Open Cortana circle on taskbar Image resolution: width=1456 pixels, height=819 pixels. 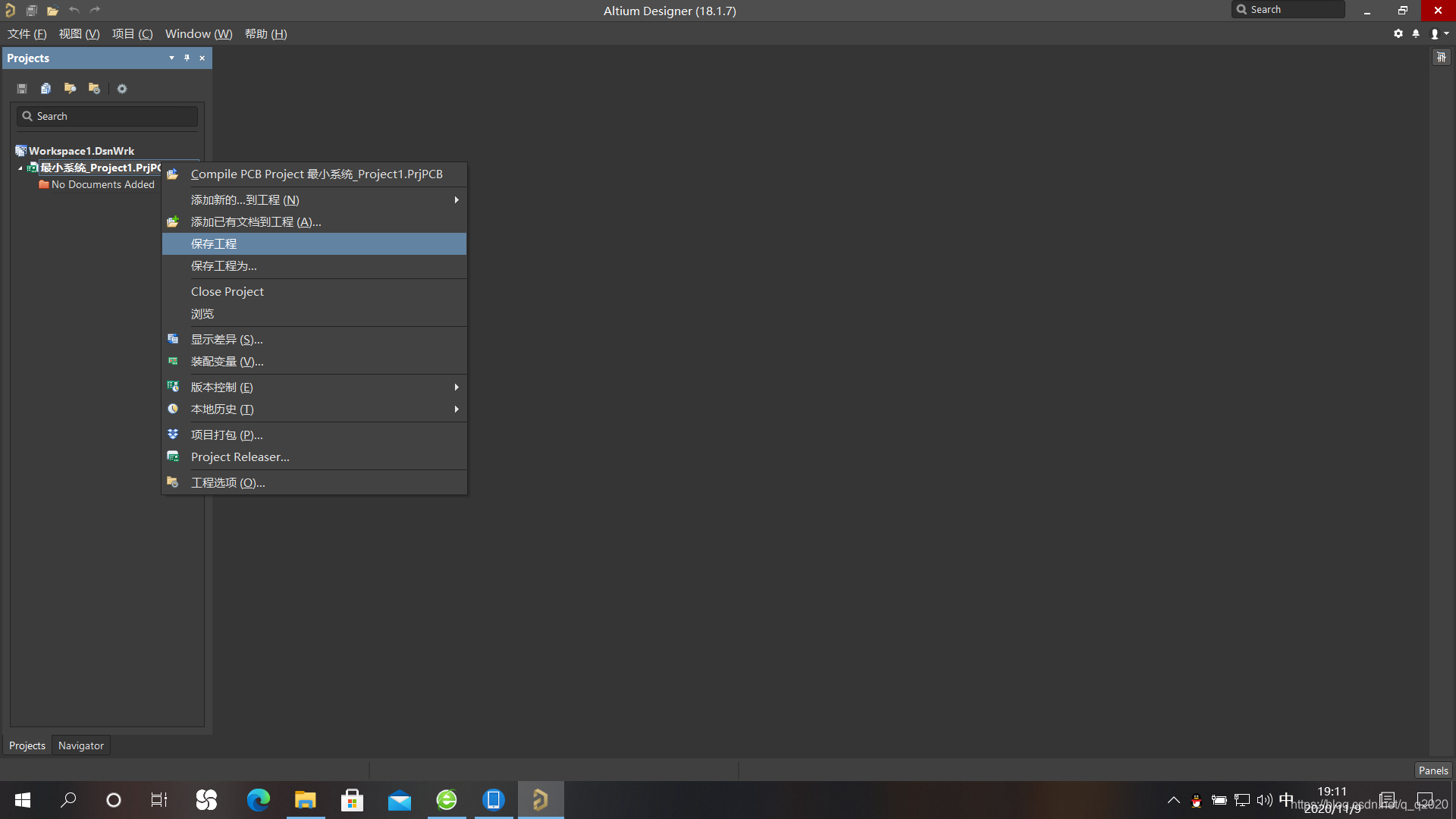point(114,800)
